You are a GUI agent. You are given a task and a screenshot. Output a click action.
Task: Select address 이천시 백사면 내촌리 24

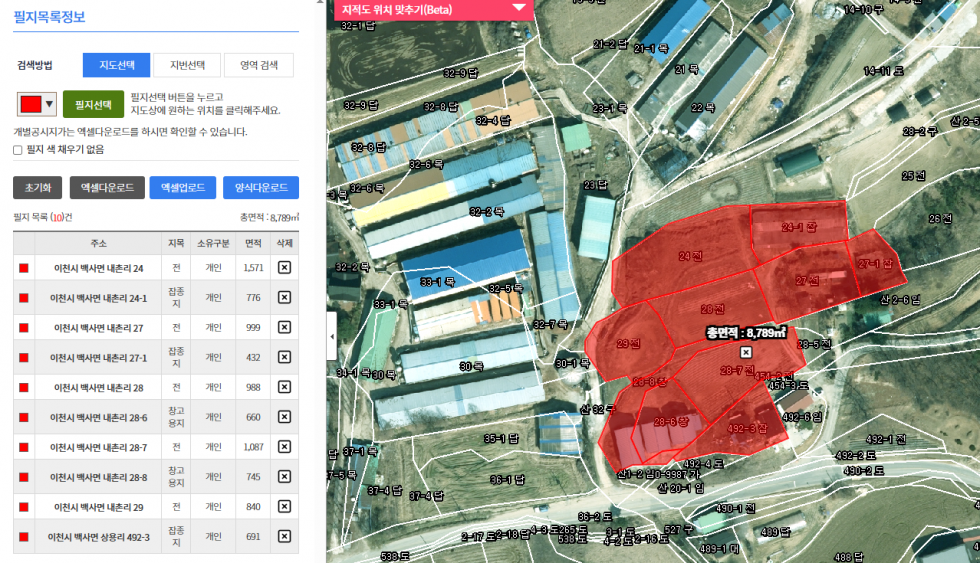[x=99, y=268]
